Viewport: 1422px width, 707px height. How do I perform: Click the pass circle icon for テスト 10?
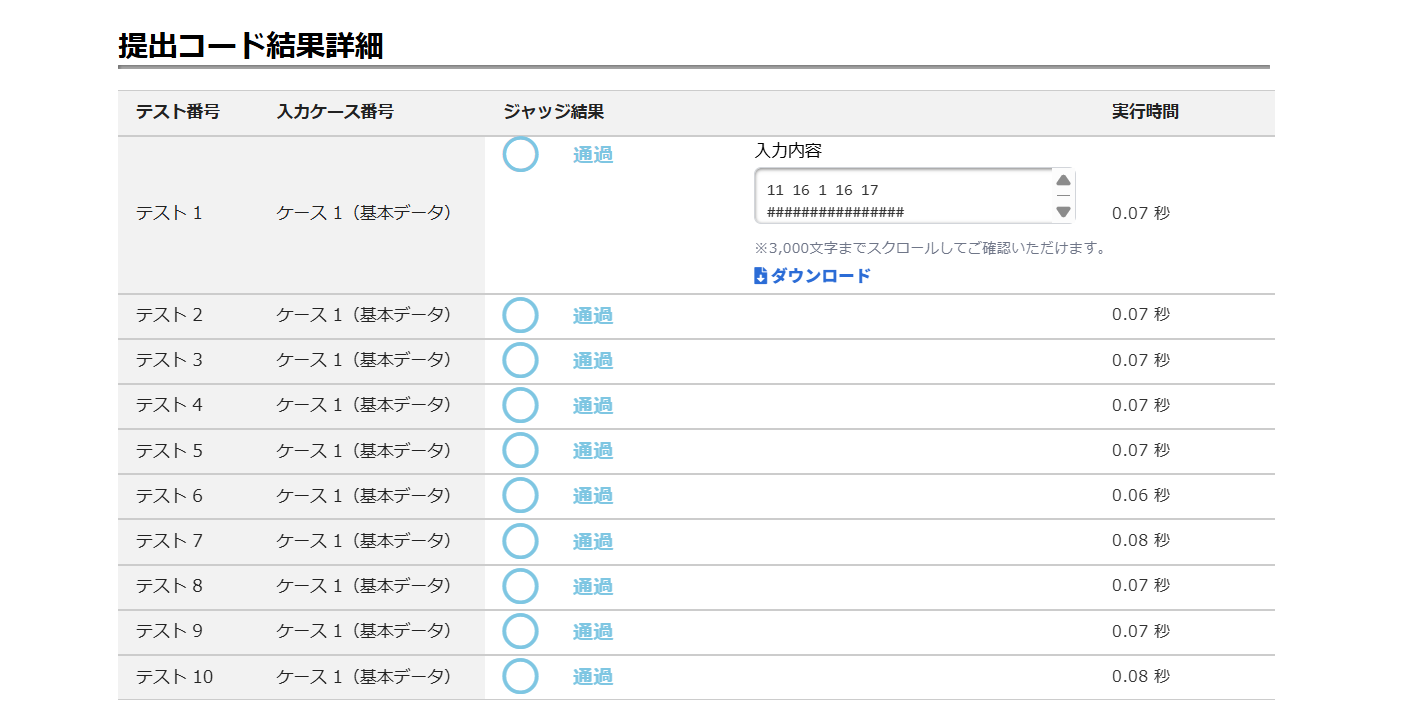(x=520, y=676)
